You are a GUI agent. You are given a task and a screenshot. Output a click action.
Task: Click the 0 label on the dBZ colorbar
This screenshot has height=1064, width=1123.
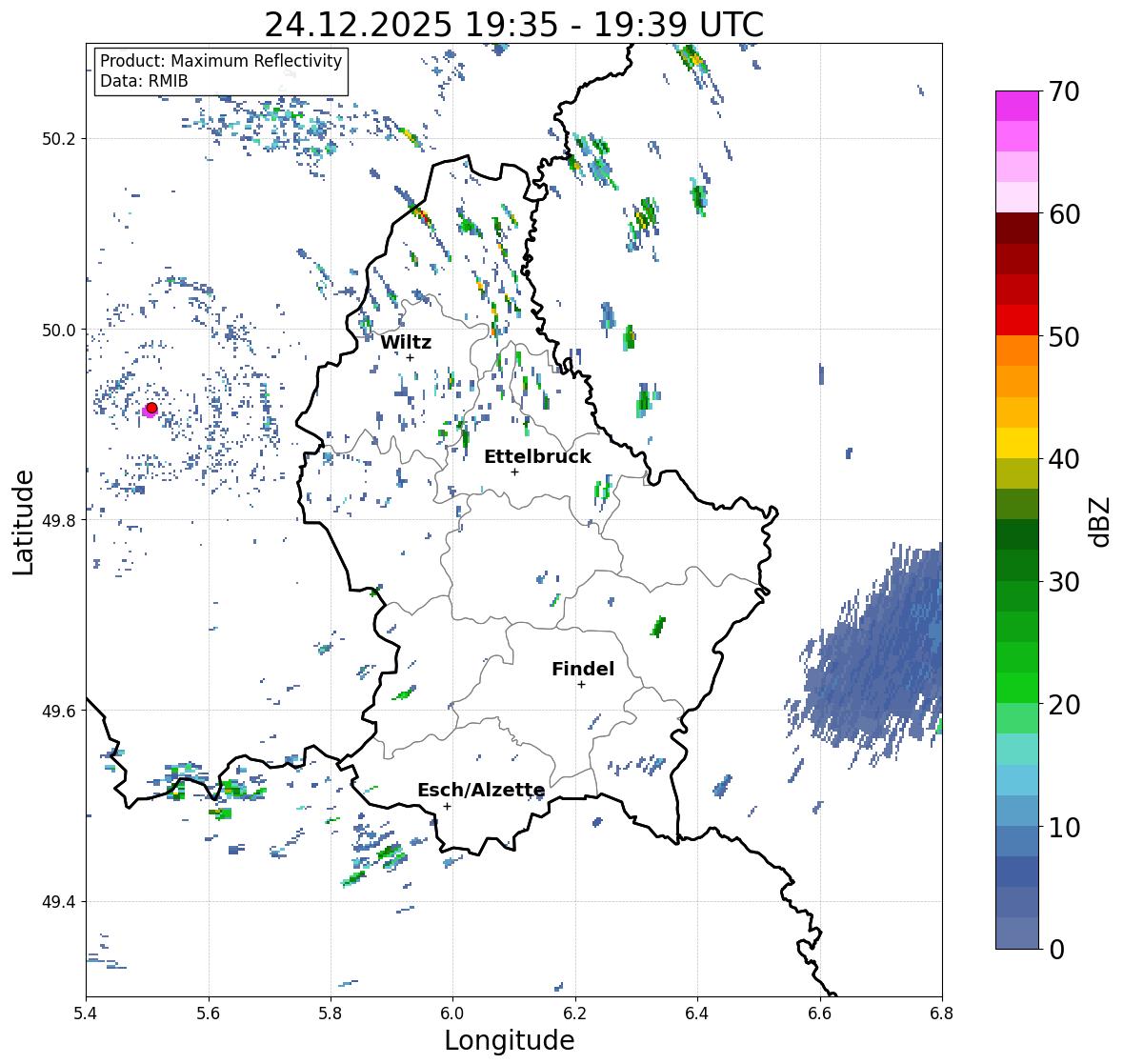click(x=1055, y=950)
